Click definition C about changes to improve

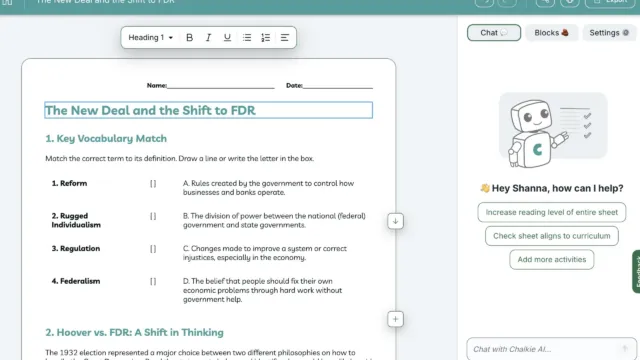(265, 253)
